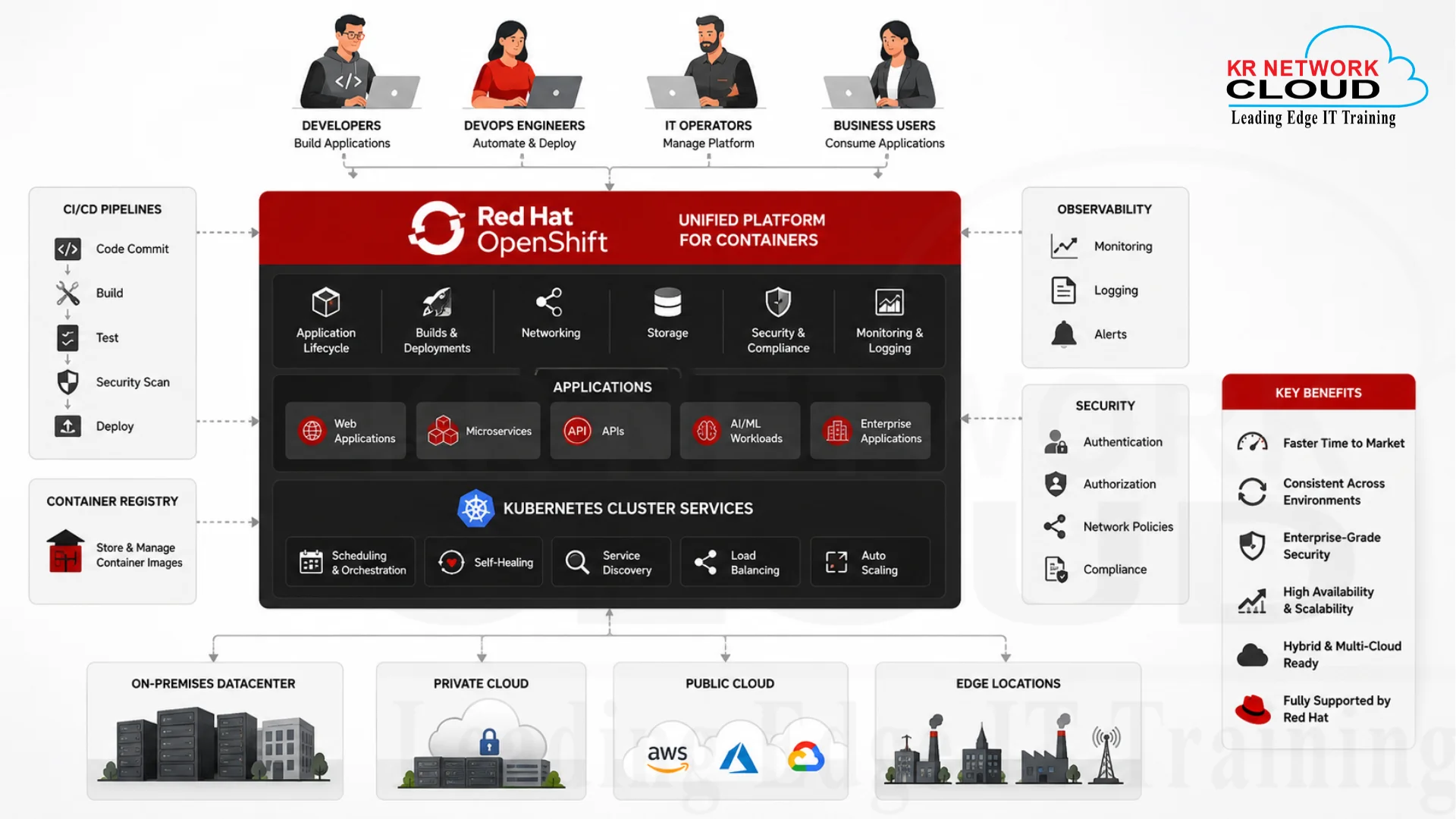Viewport: 1456px width, 819px height.
Task: Click the Networking share icon
Action: tap(550, 302)
